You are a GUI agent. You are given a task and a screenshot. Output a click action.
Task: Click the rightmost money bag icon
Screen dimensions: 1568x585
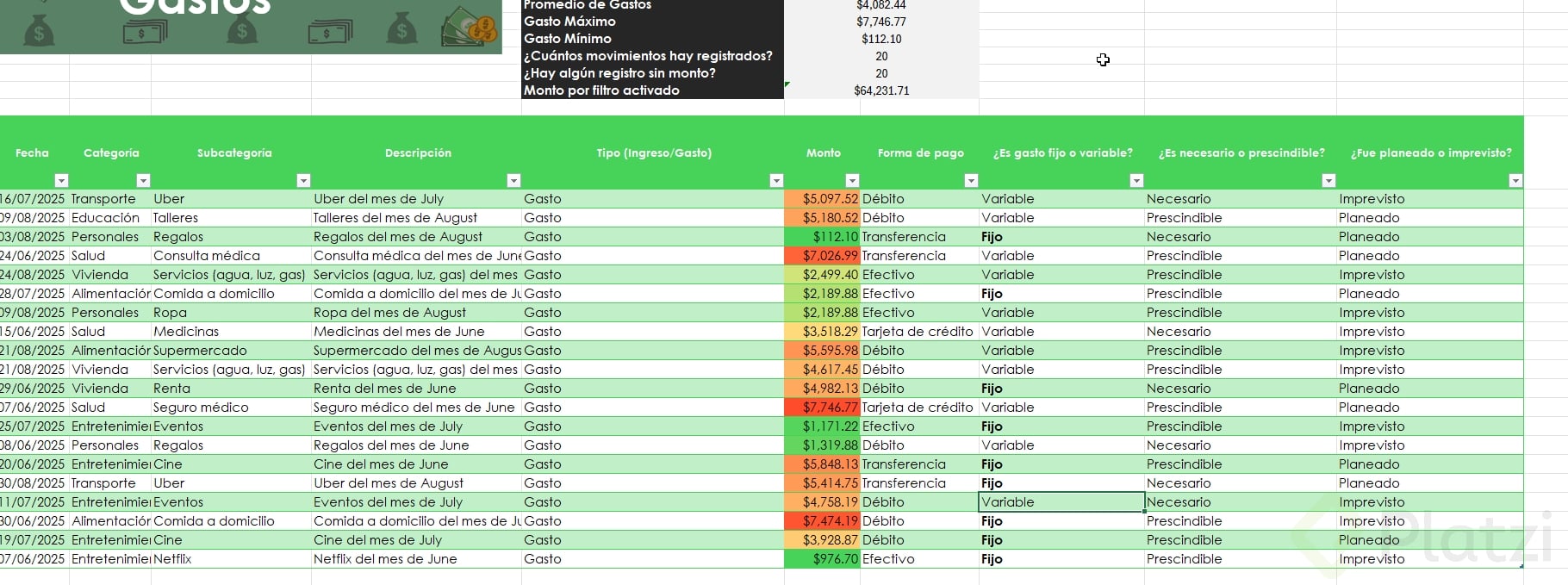click(401, 28)
